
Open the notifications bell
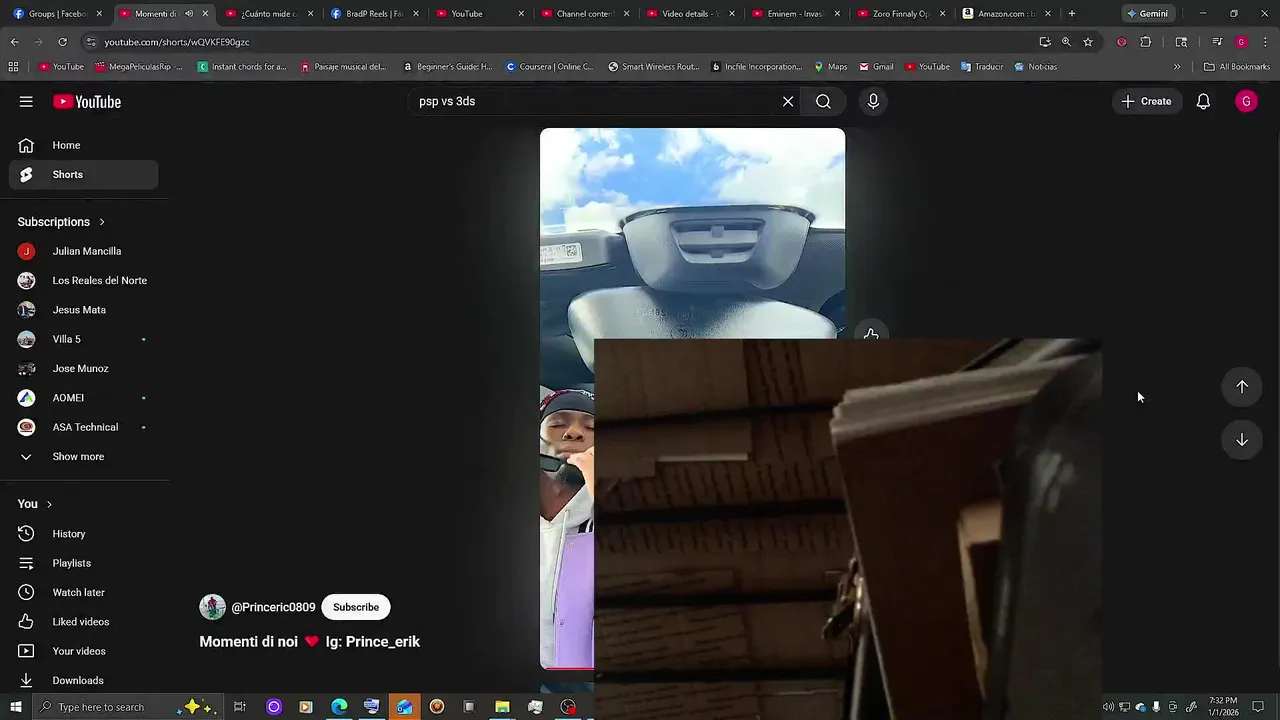point(1203,101)
